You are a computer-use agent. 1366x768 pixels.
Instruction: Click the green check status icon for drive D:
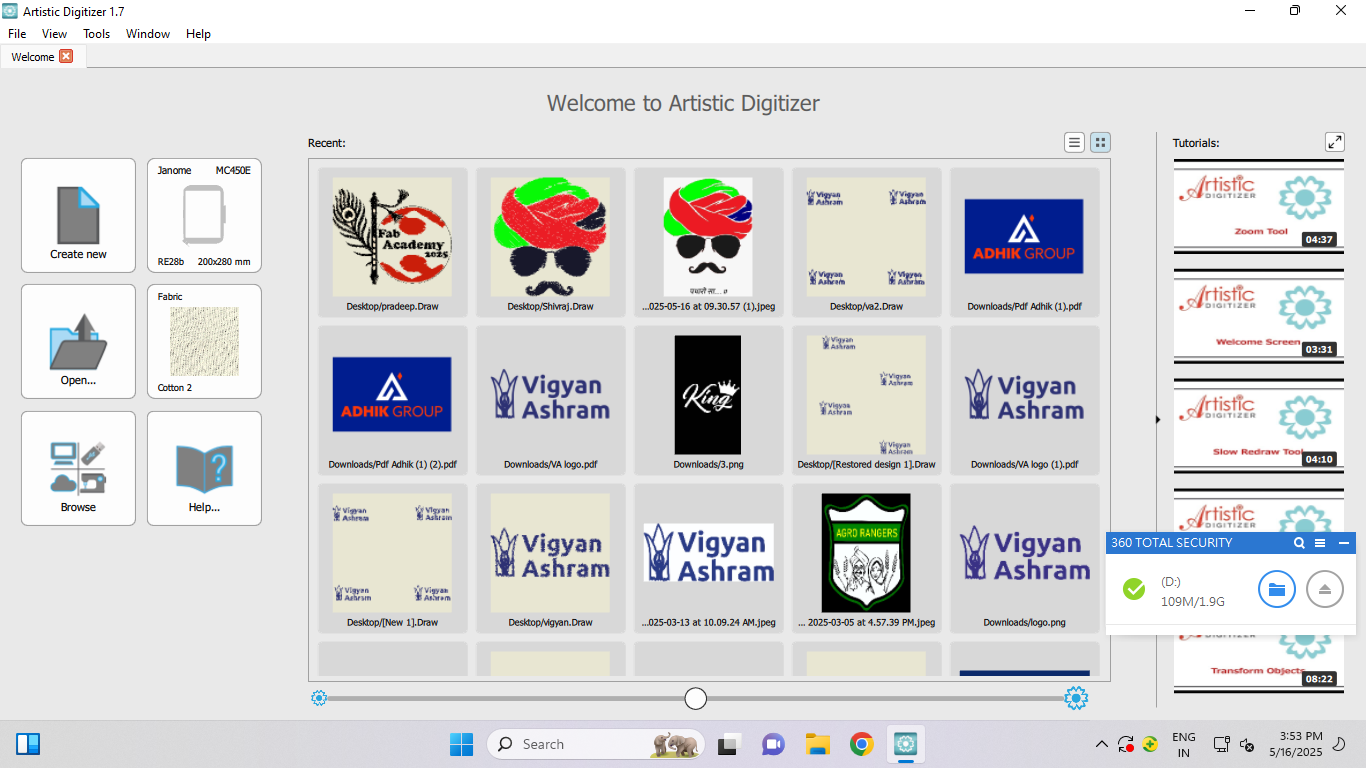coord(1134,589)
